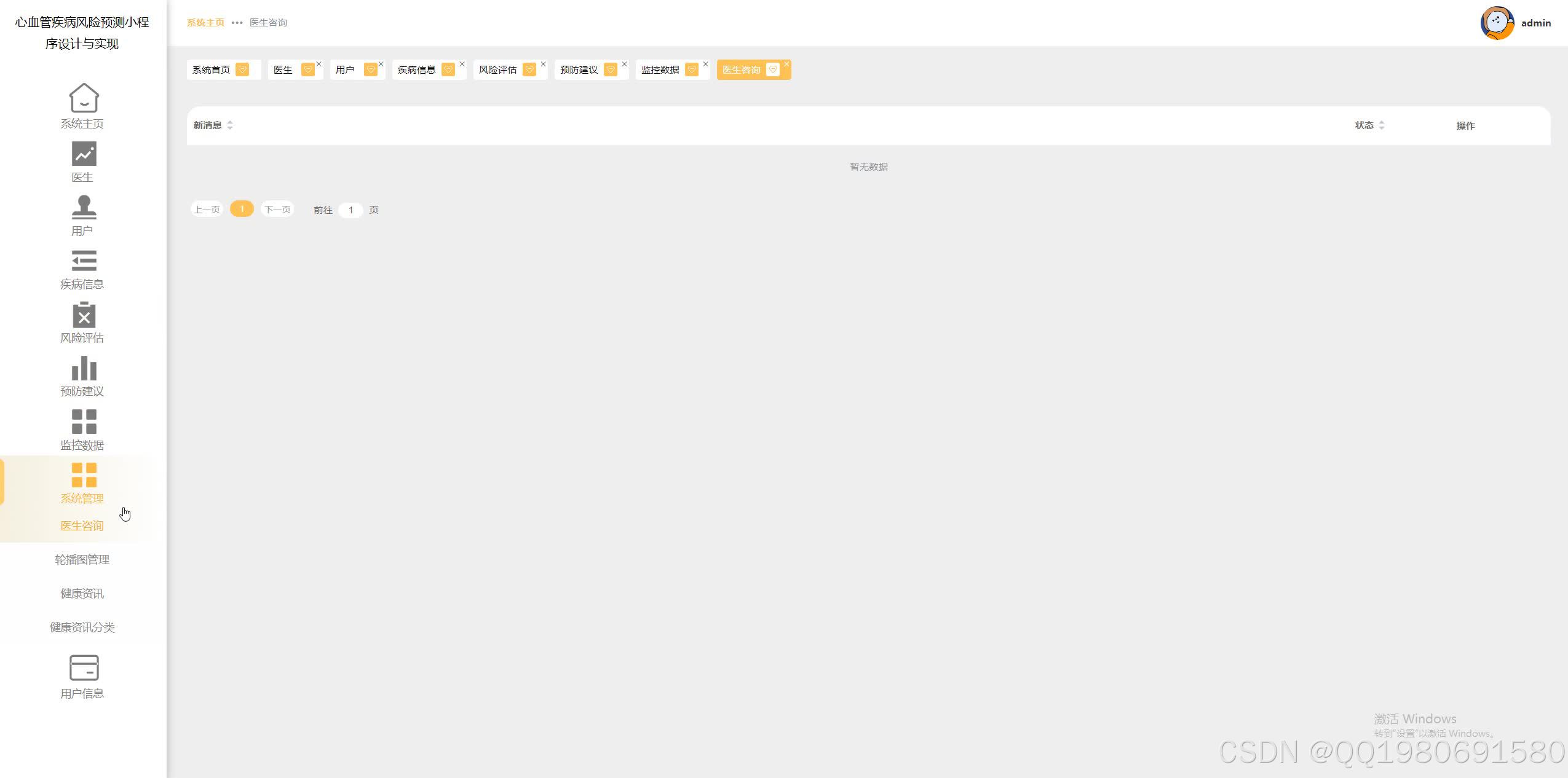Image resolution: width=1568 pixels, height=778 pixels.
Task: Select the 监控数据 grid icon
Action: click(x=84, y=422)
